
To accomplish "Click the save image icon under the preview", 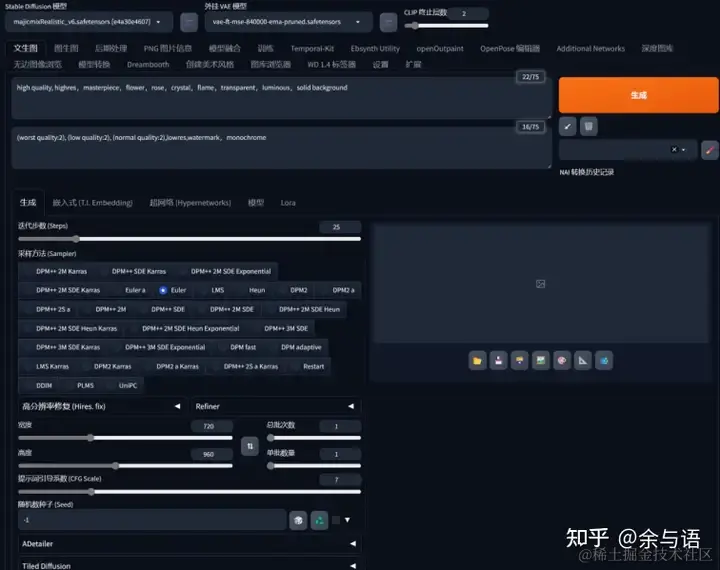I will pyautogui.click(x=499, y=361).
